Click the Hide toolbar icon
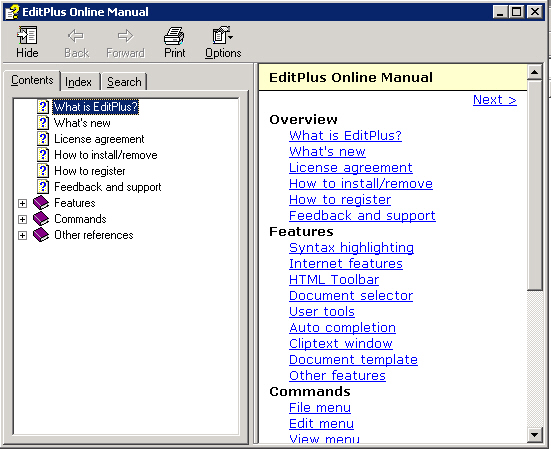The height and width of the screenshot is (449, 551). pos(27,35)
